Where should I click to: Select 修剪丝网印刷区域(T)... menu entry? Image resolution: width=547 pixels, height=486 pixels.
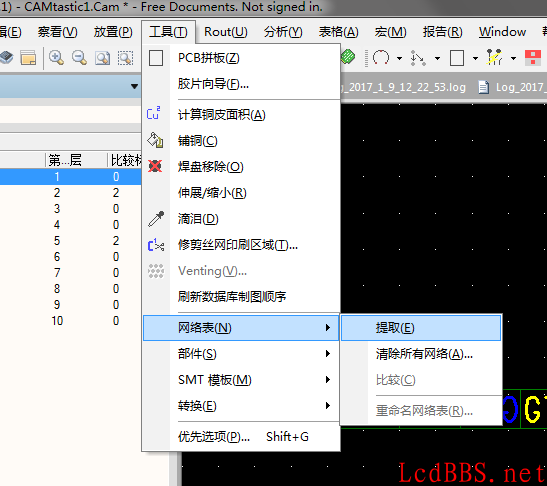(x=241, y=245)
